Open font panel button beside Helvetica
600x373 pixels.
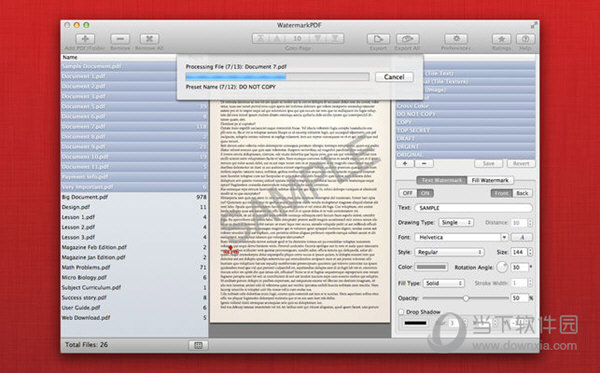pyautogui.click(x=522, y=237)
